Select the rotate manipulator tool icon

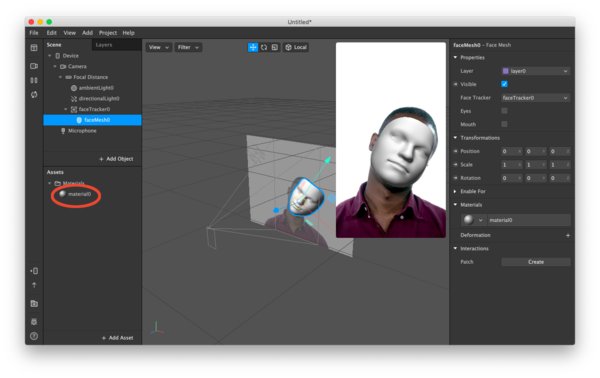point(264,47)
